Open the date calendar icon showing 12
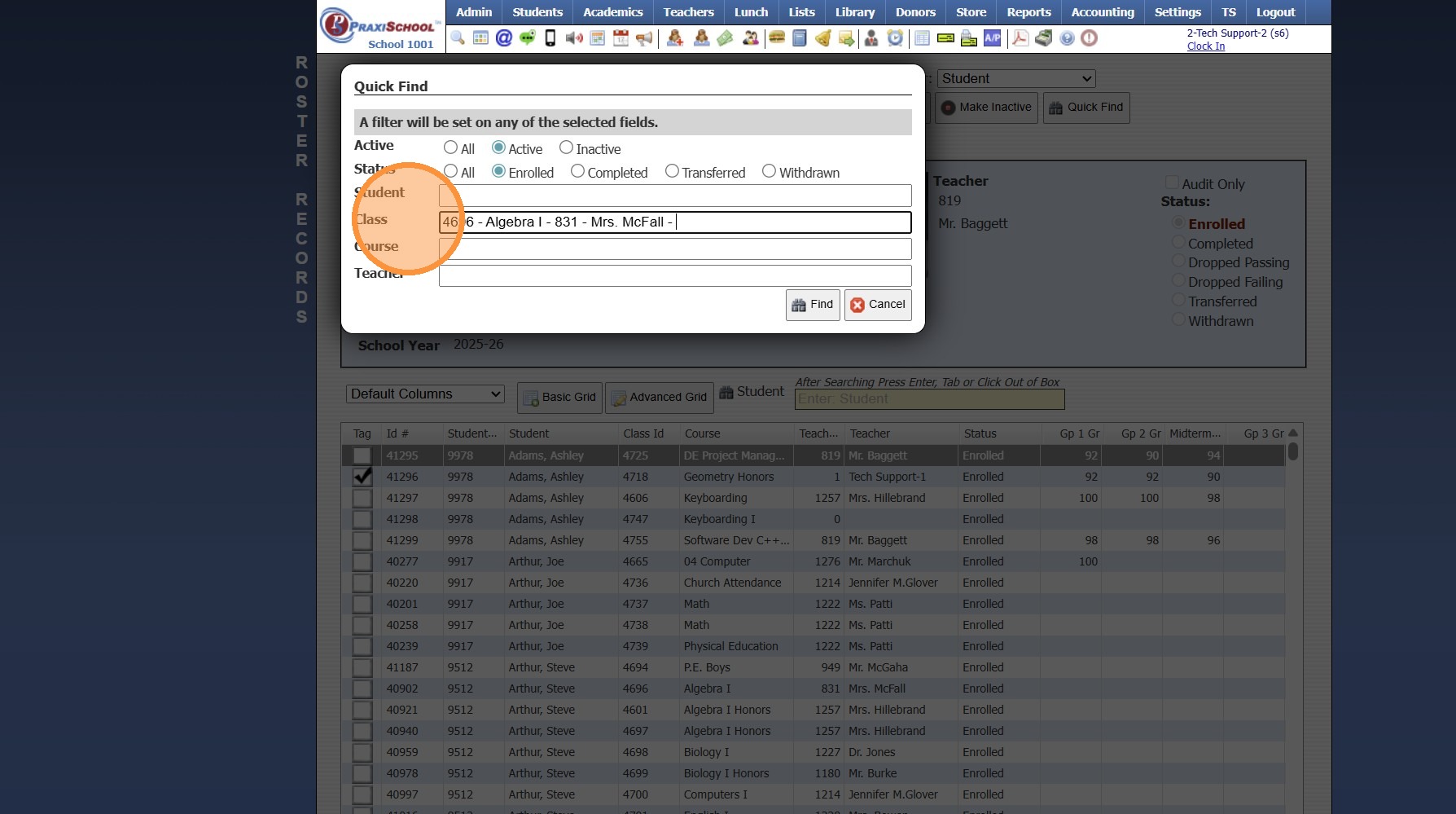 click(621, 38)
